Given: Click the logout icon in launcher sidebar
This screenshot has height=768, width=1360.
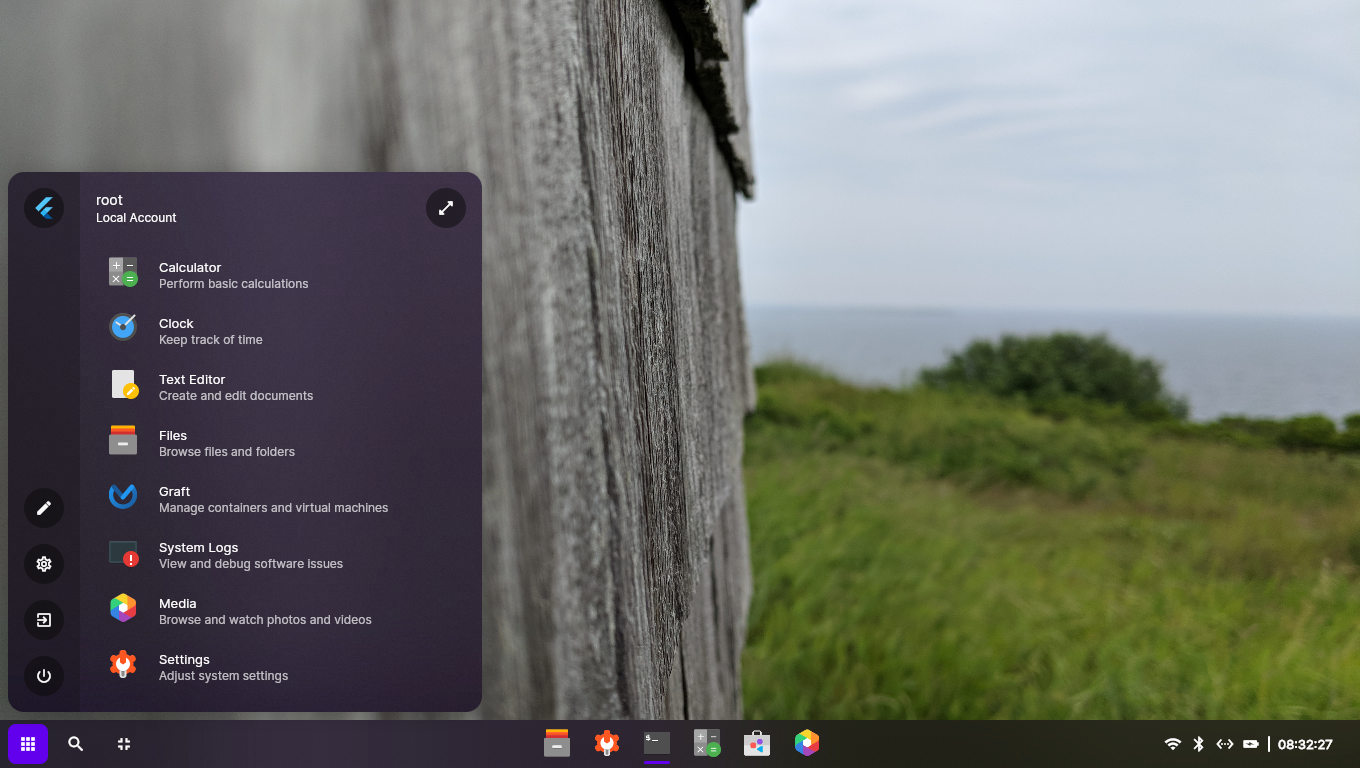Looking at the screenshot, I should coord(44,620).
